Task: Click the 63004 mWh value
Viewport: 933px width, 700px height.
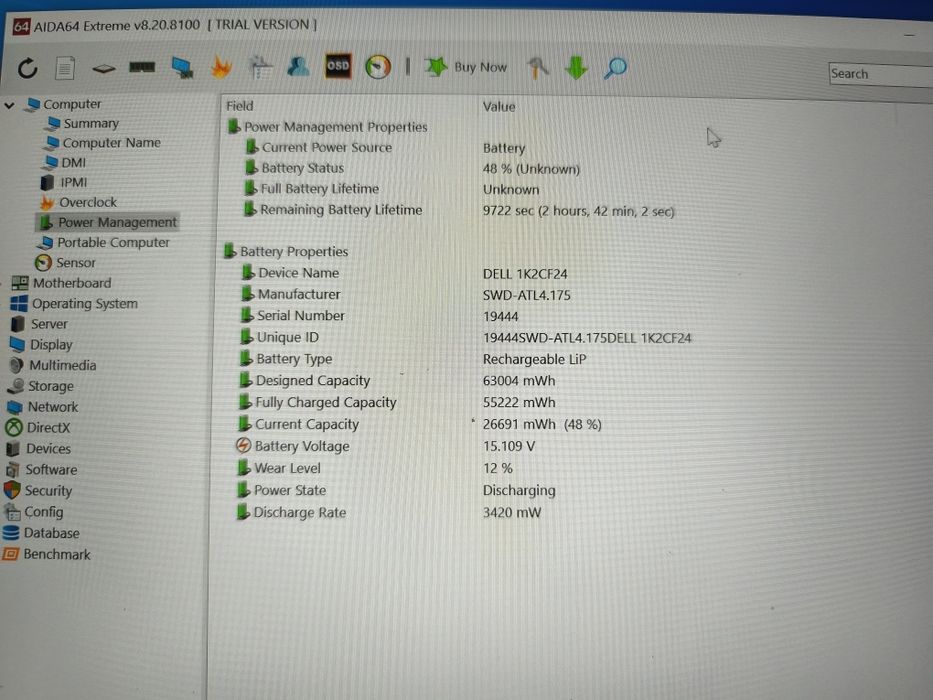Action: pyautogui.click(x=519, y=381)
